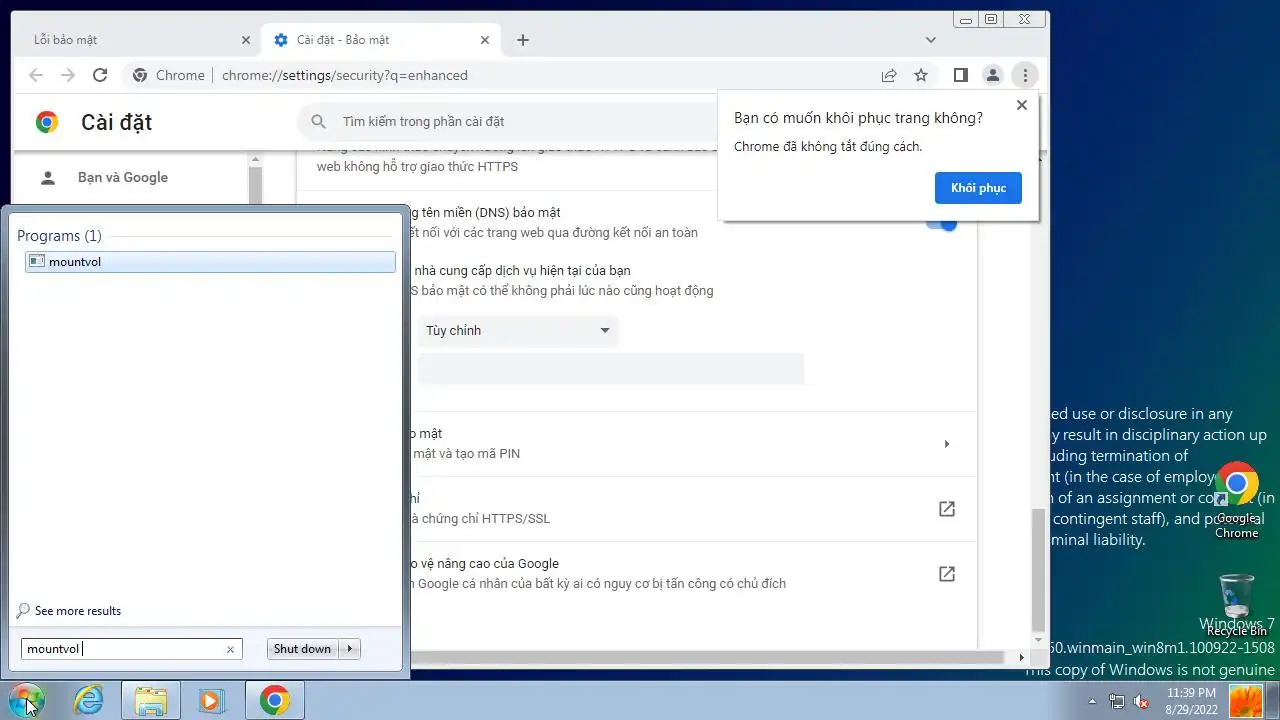Dismiss the restore pages popup
Viewport: 1280px width, 720px height.
pyautogui.click(x=1021, y=105)
